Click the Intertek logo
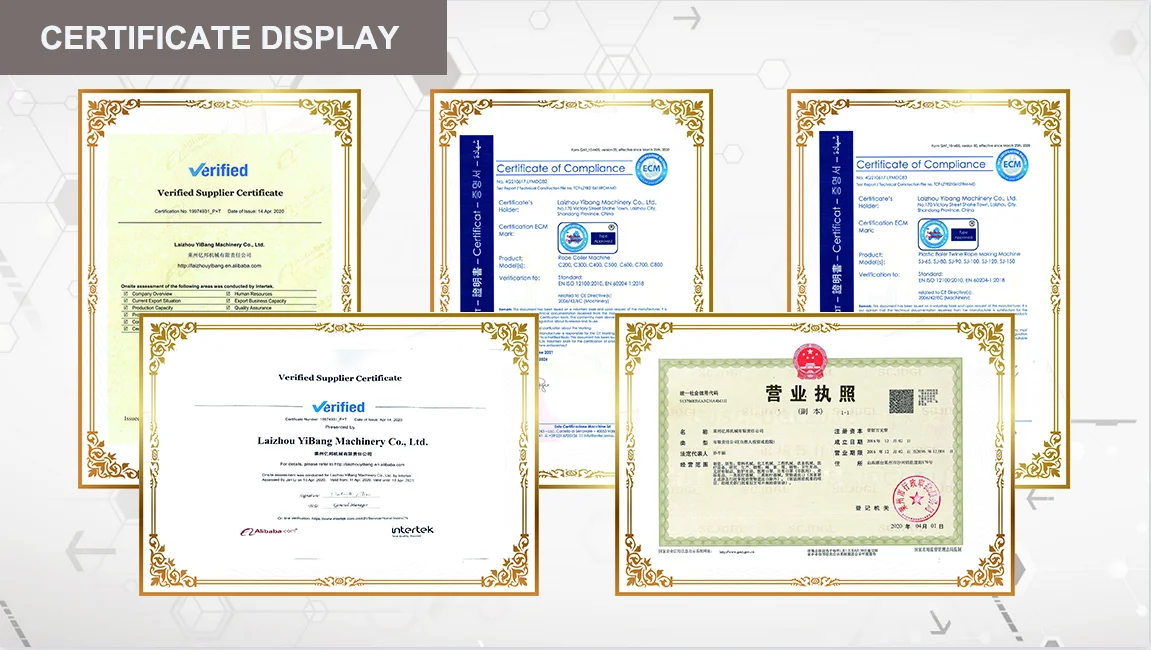This screenshot has height=650, width=1151. (x=412, y=531)
